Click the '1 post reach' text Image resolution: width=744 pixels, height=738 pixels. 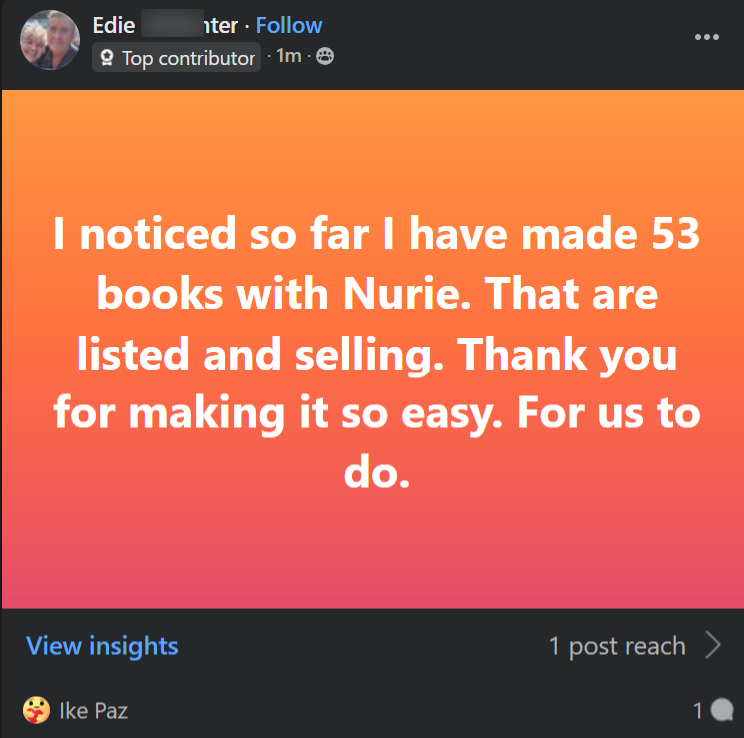click(617, 646)
